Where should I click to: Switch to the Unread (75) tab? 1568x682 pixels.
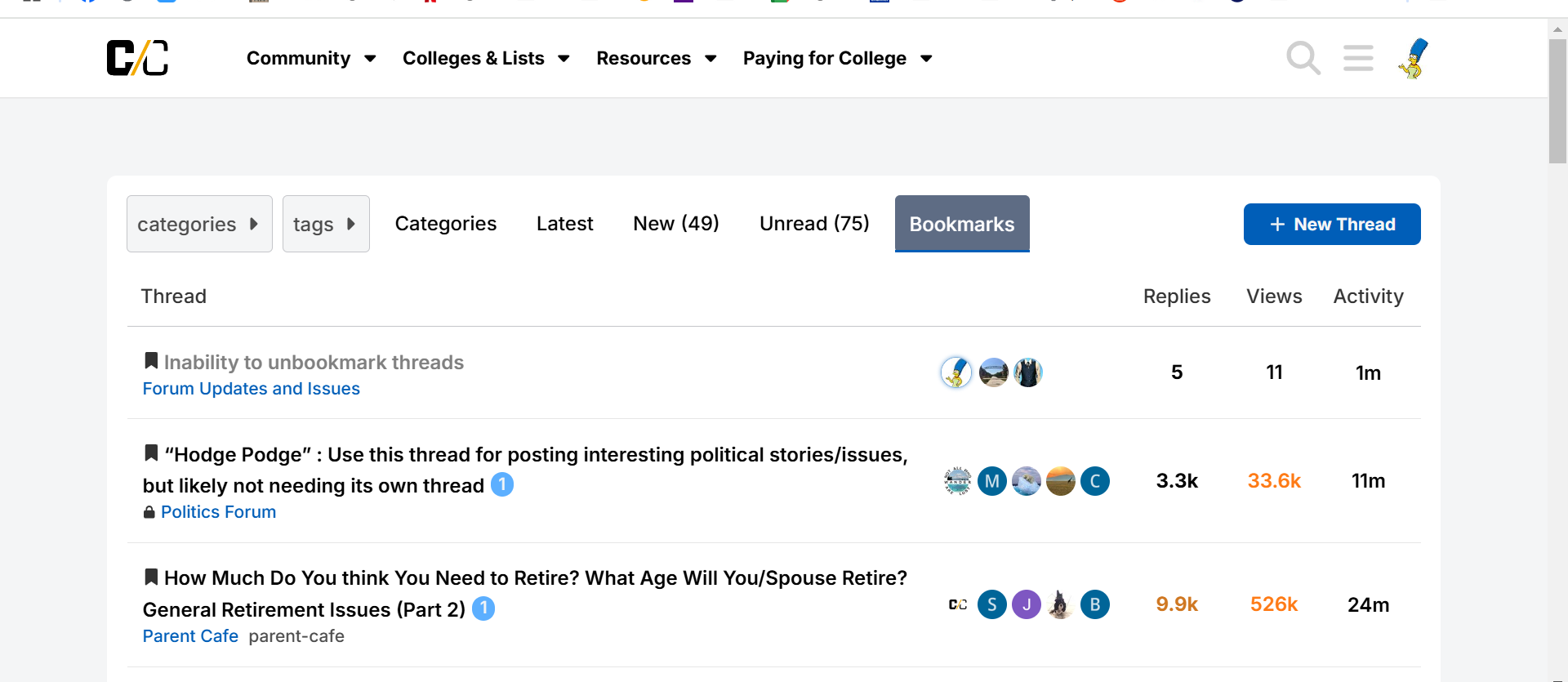coord(814,224)
